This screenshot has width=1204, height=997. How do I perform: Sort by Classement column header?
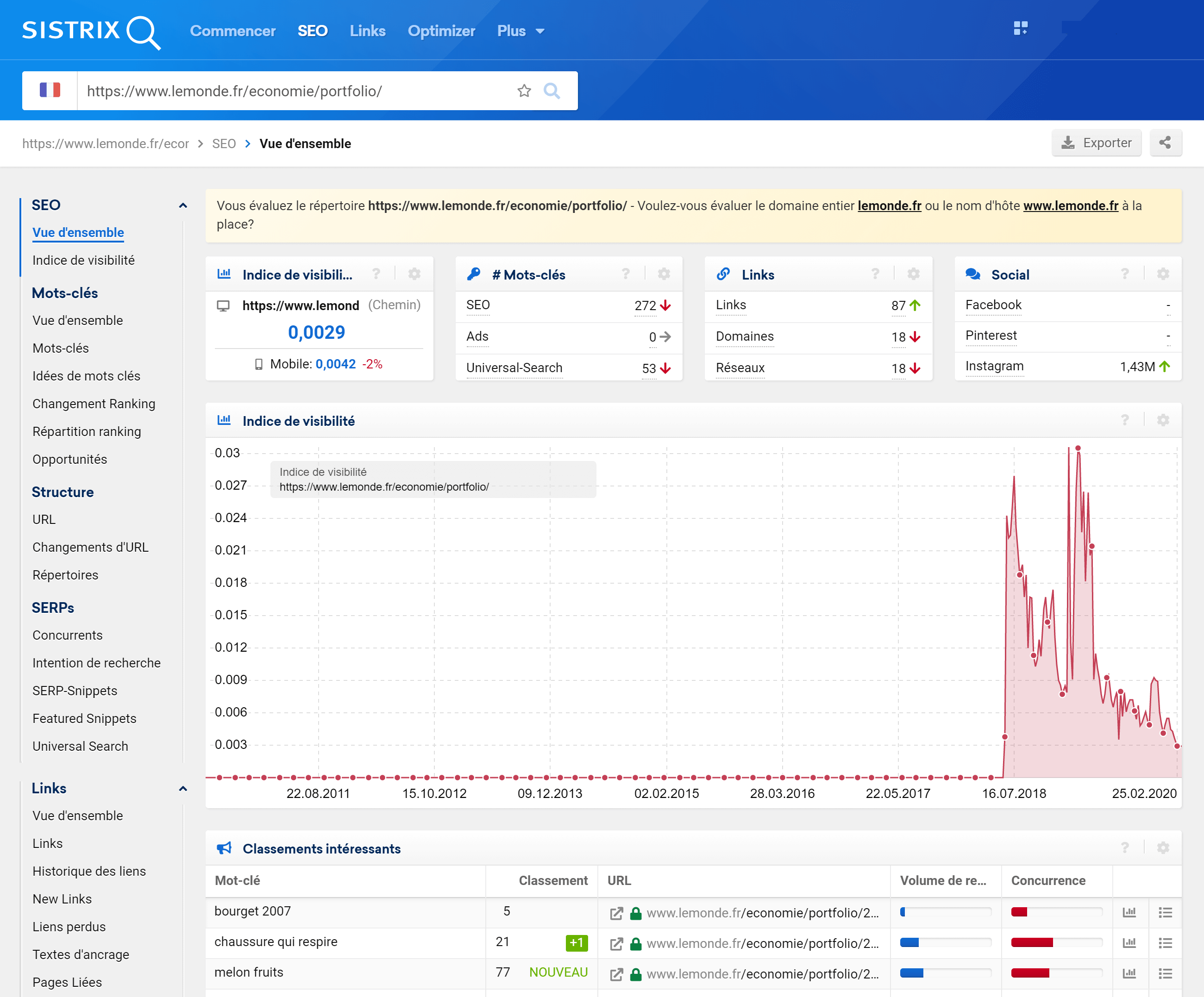pos(553,881)
